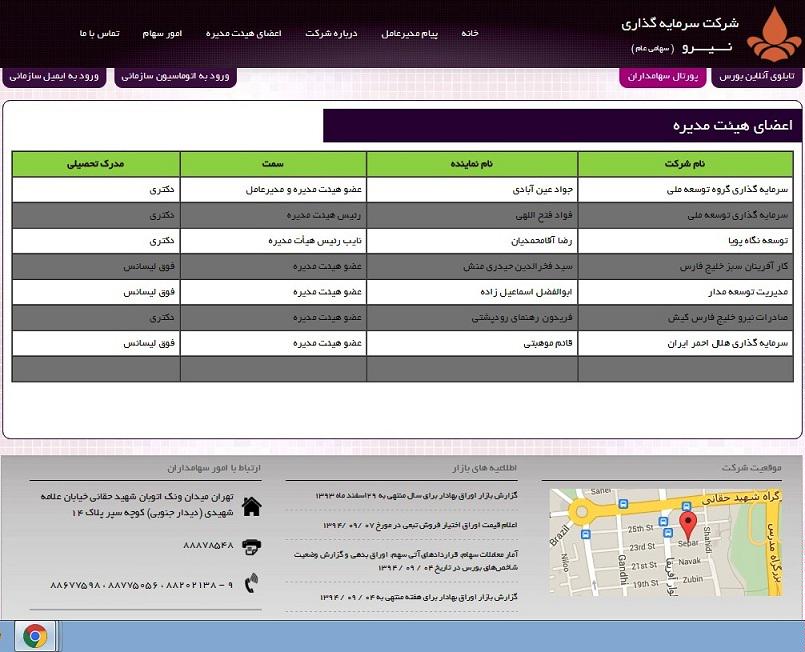805x652 pixels.
Task: Open Chrome from the taskbar
Action: point(35,636)
